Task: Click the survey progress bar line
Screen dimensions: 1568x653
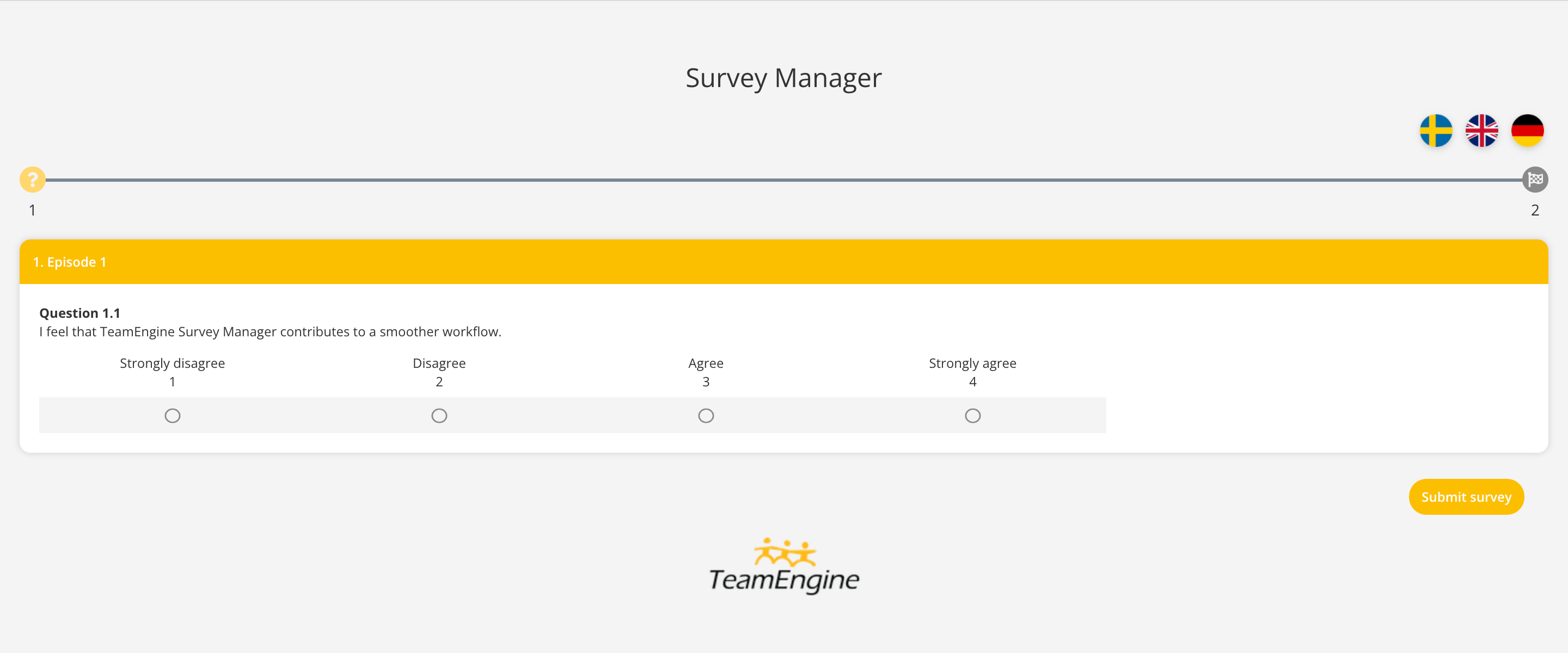Action: (784, 180)
